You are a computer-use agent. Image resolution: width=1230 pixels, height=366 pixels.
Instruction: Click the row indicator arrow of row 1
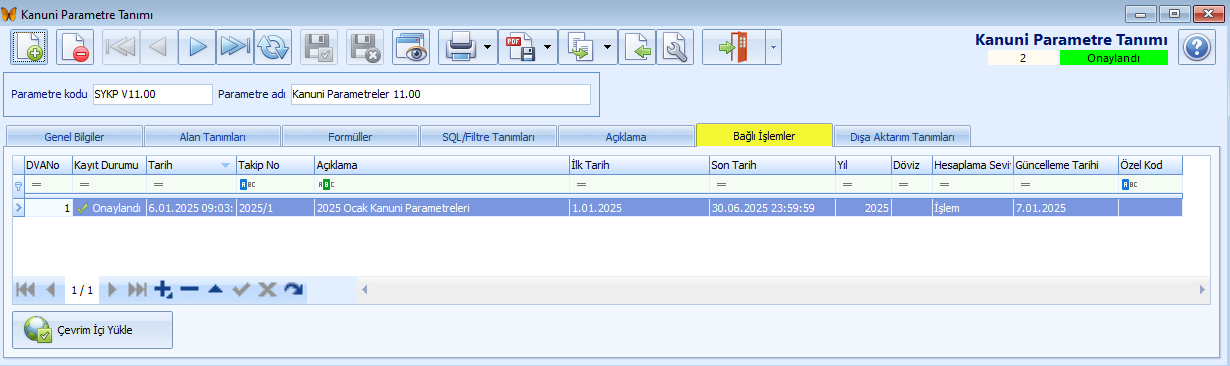[x=18, y=208]
